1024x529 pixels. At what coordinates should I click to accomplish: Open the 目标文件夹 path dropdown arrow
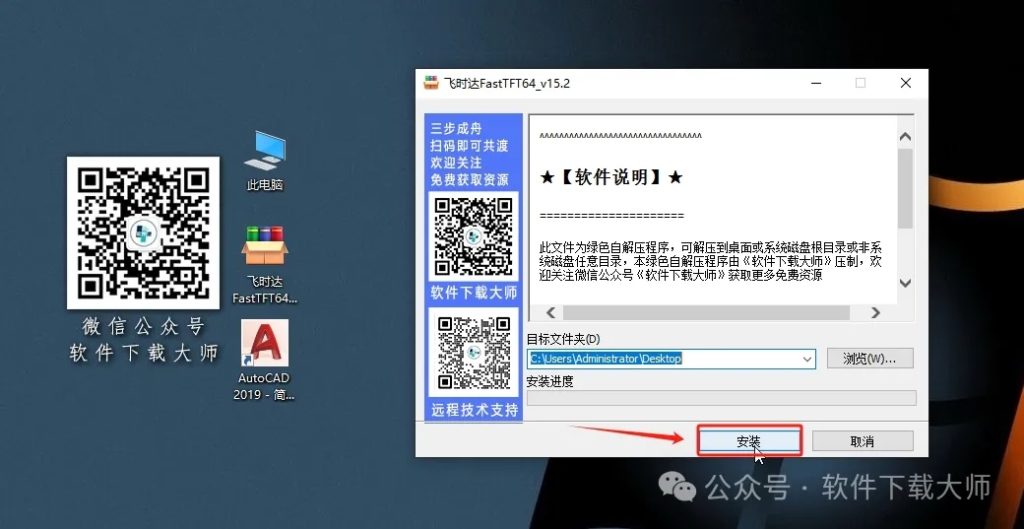[x=807, y=359]
